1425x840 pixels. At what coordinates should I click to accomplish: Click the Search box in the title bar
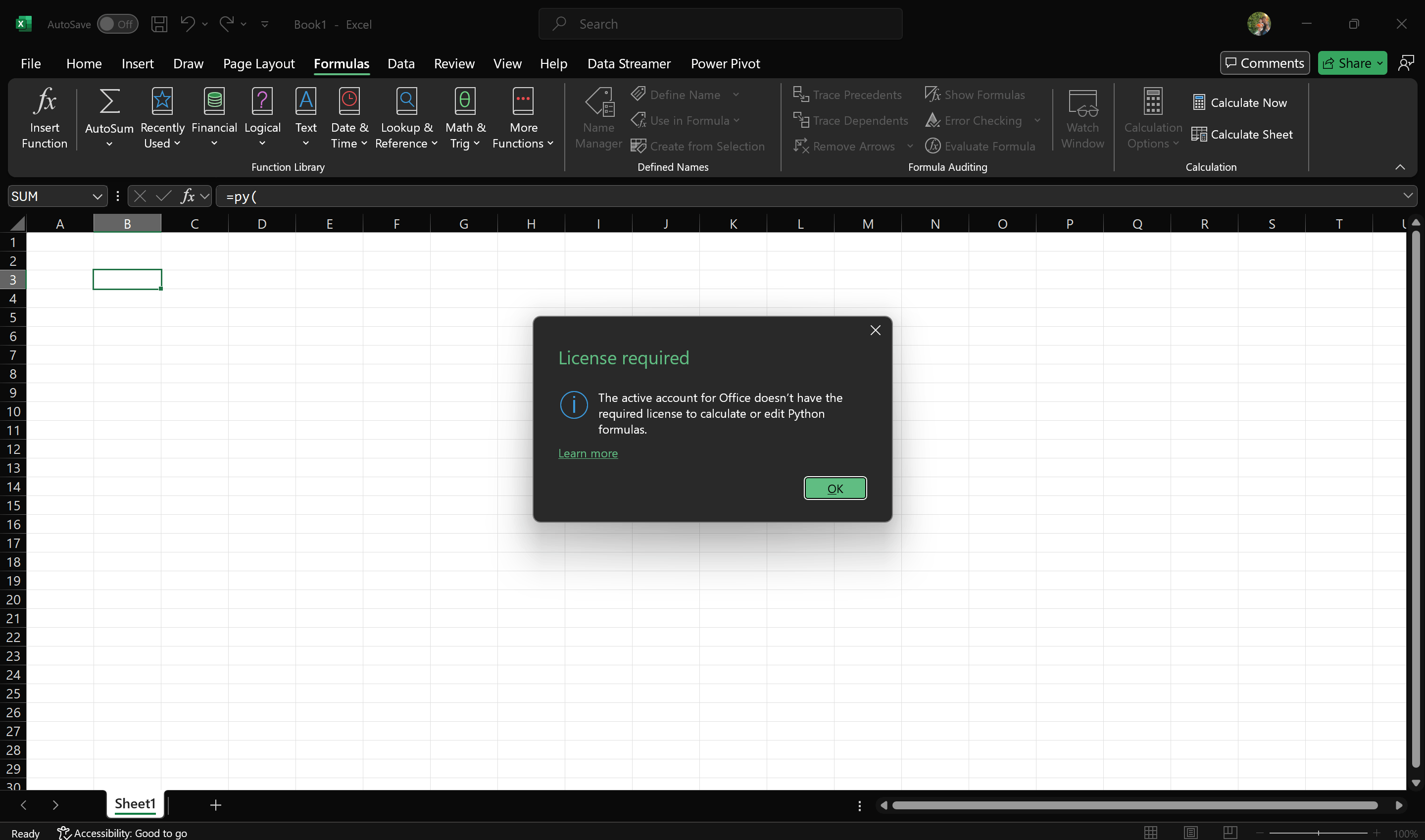(720, 24)
